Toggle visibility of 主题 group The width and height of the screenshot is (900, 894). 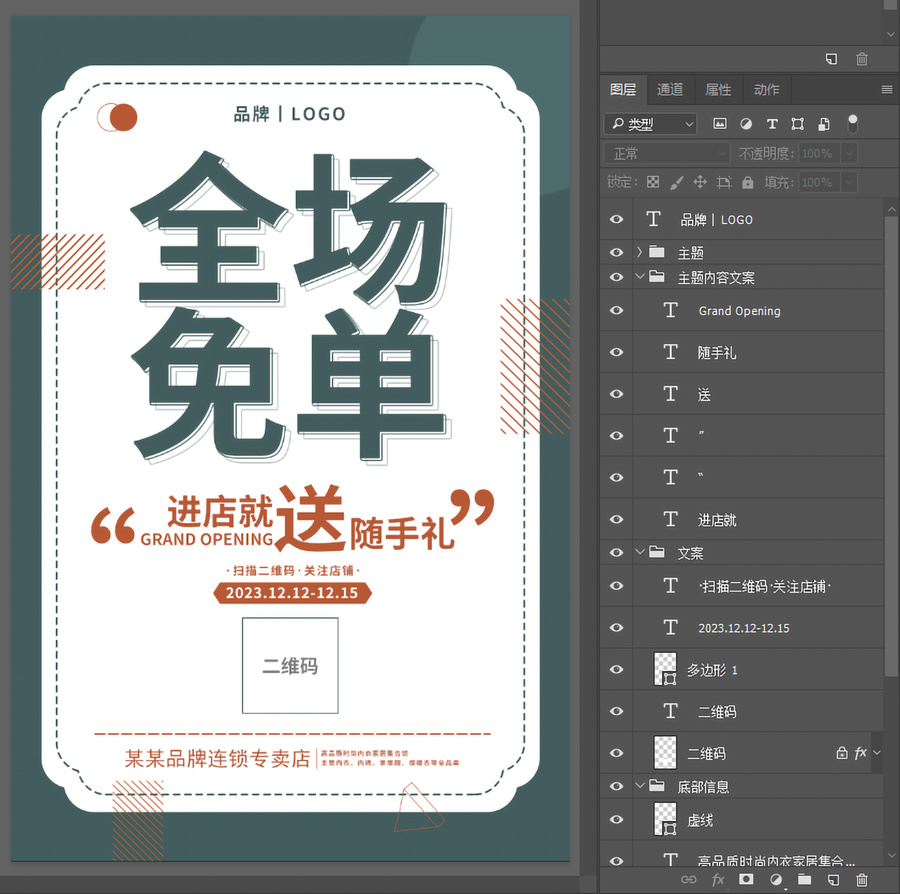616,252
